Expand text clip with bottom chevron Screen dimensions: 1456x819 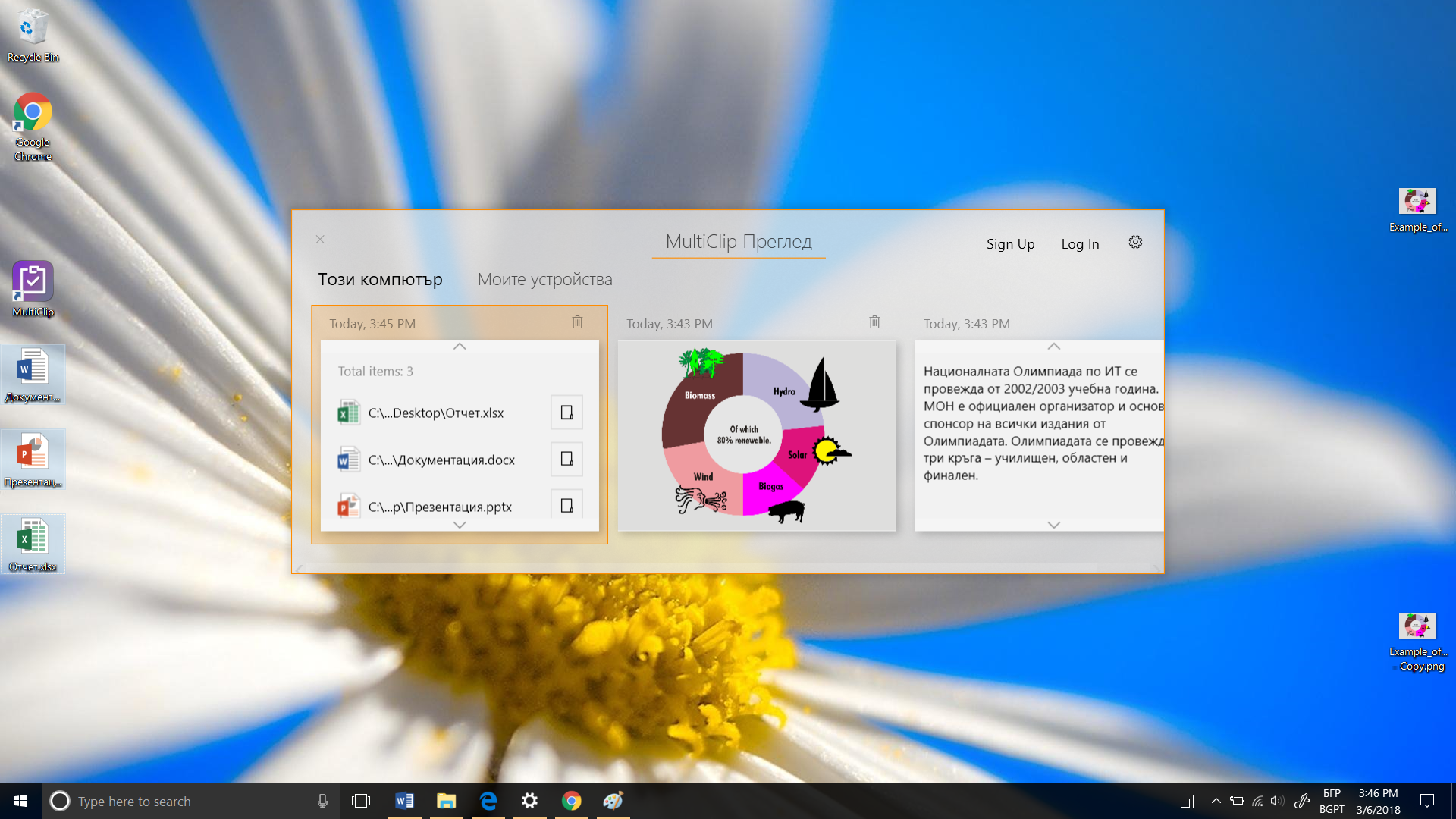pos(1053,525)
